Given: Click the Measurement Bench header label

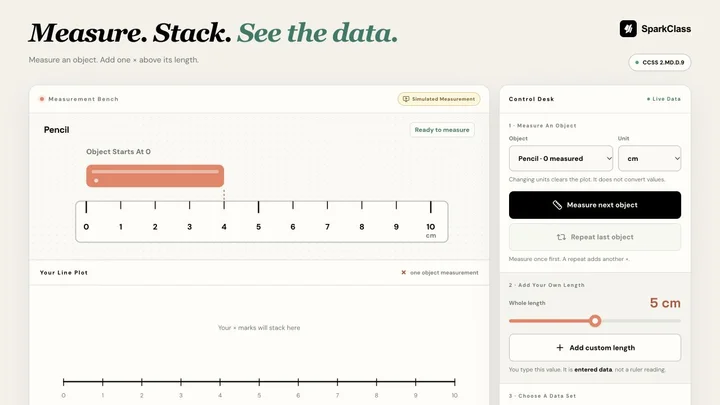Looking at the screenshot, I should coord(84,99).
